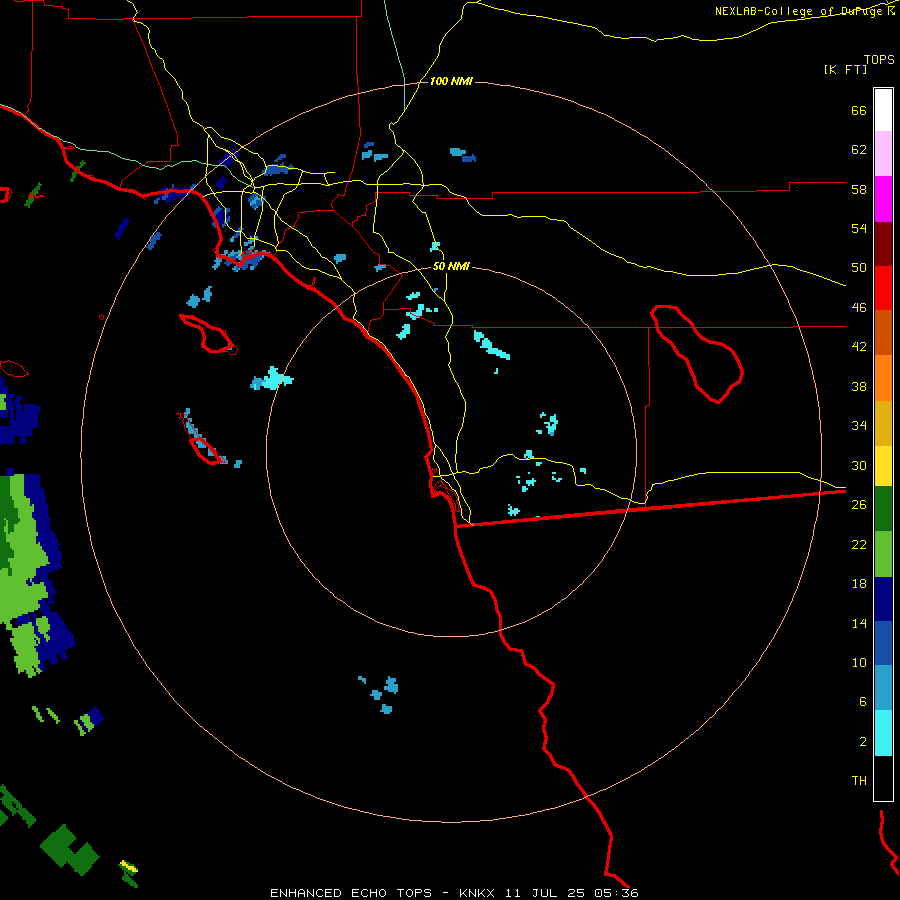This screenshot has width=900, height=900.
Task: Click the '46' scale value
Action: pyautogui.click(x=859, y=308)
